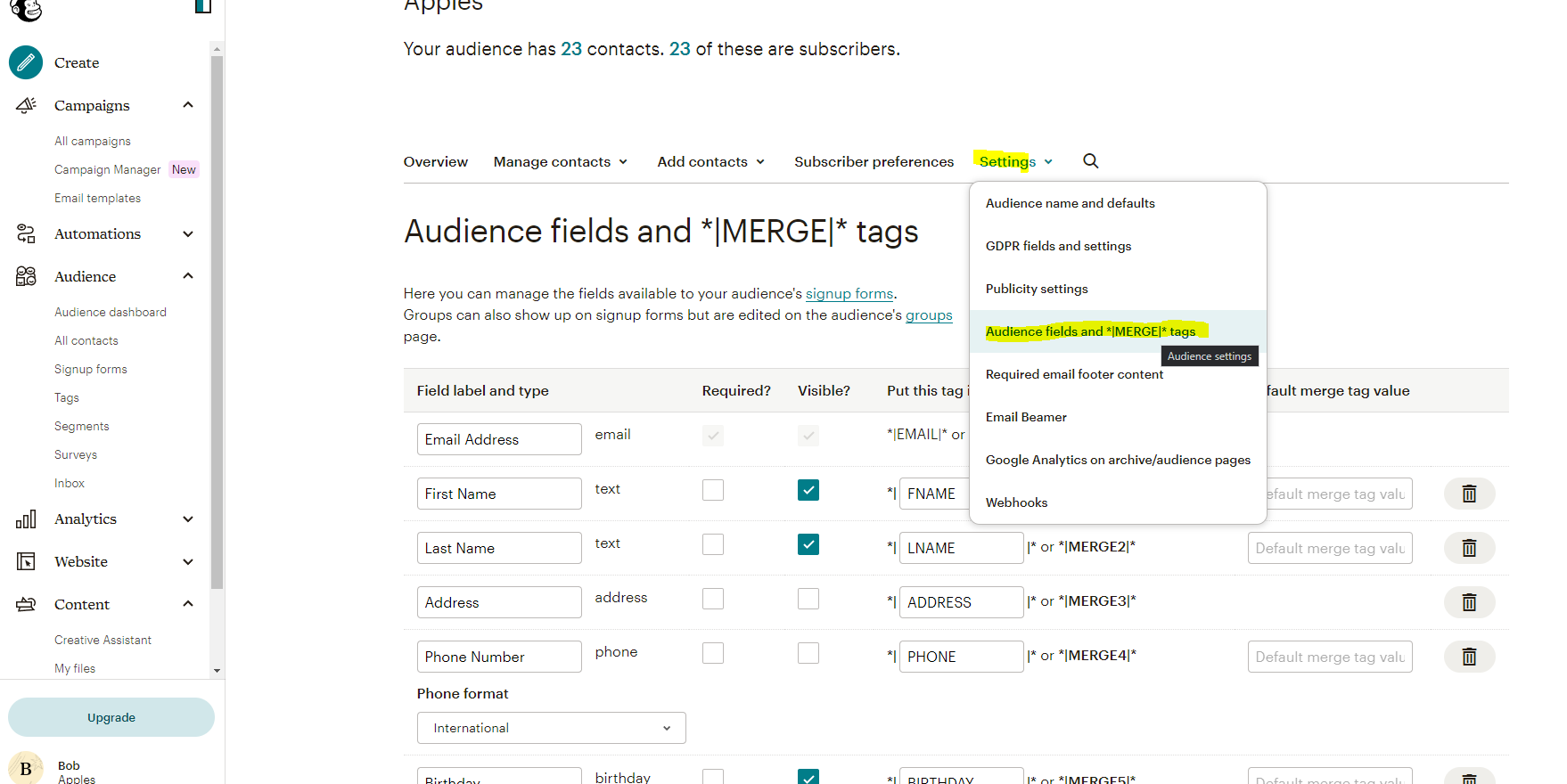Click the Campaigns megaphone icon
Image resolution: width=1567 pixels, height=784 pixels.
point(26,105)
